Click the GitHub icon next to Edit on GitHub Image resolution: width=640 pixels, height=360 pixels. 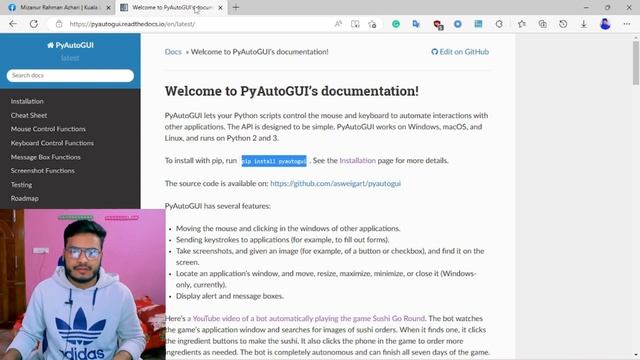434,52
